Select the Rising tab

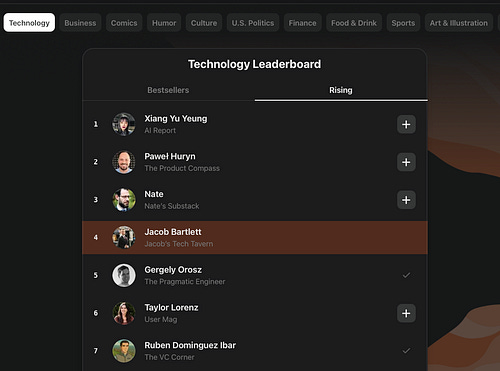(x=341, y=90)
